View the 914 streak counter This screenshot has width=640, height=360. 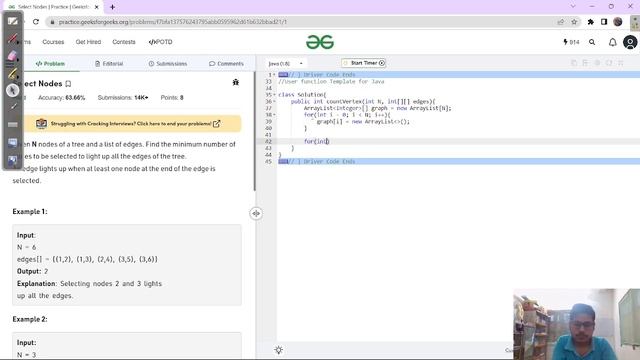tap(571, 42)
